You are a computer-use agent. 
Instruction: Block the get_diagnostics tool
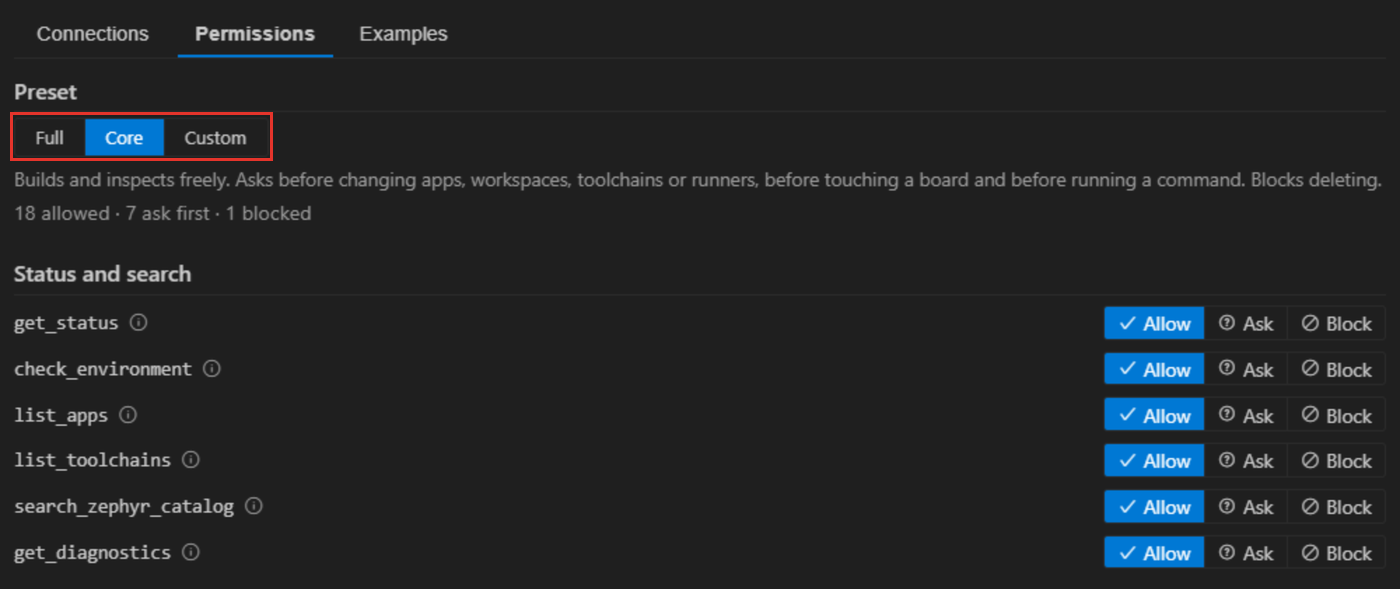click(1336, 552)
